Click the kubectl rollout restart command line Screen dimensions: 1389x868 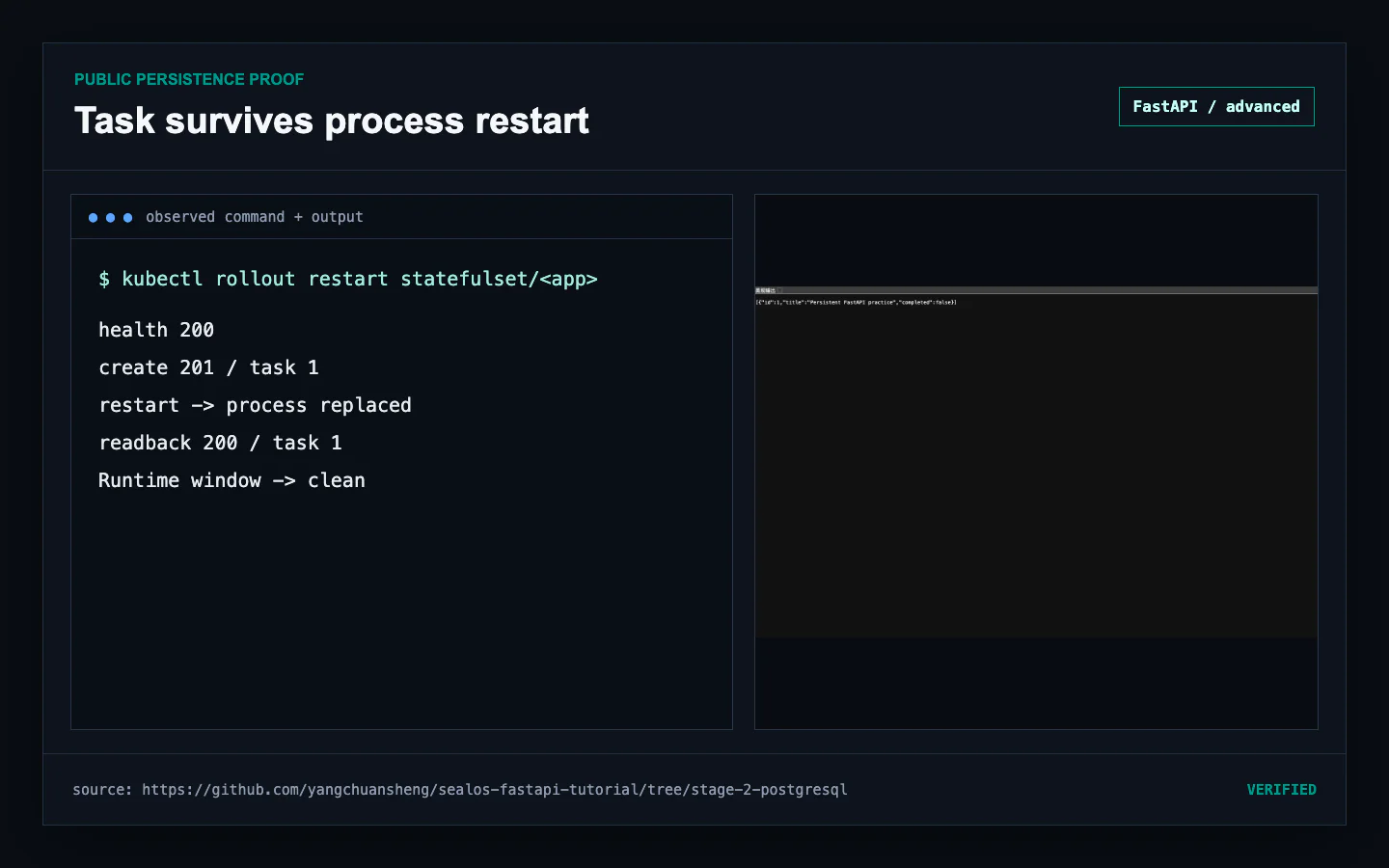click(348, 279)
